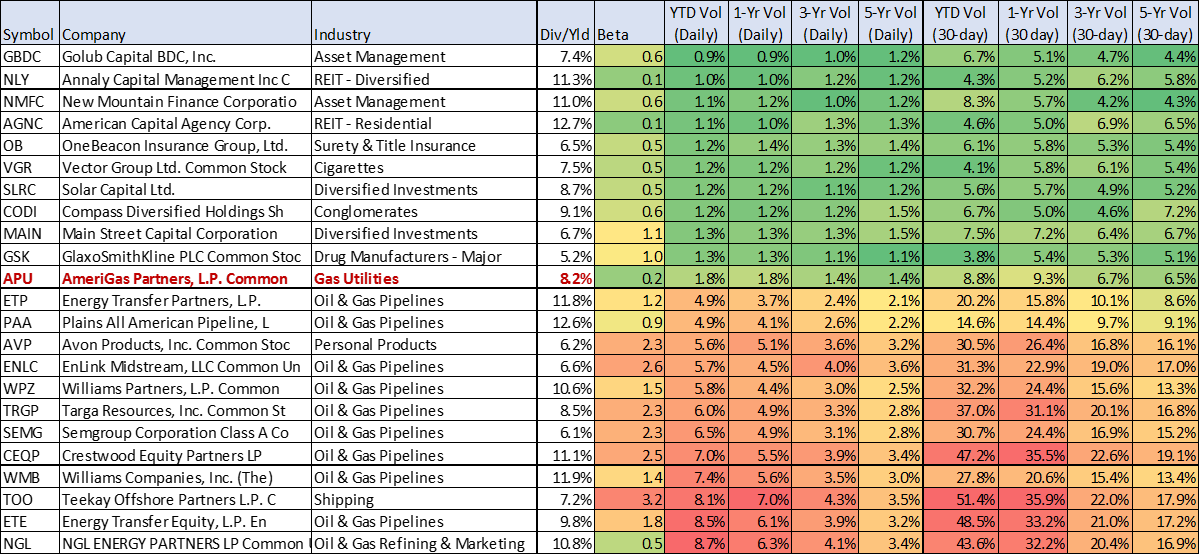
Task: Select the Industry column header
Action: (x=424, y=24)
